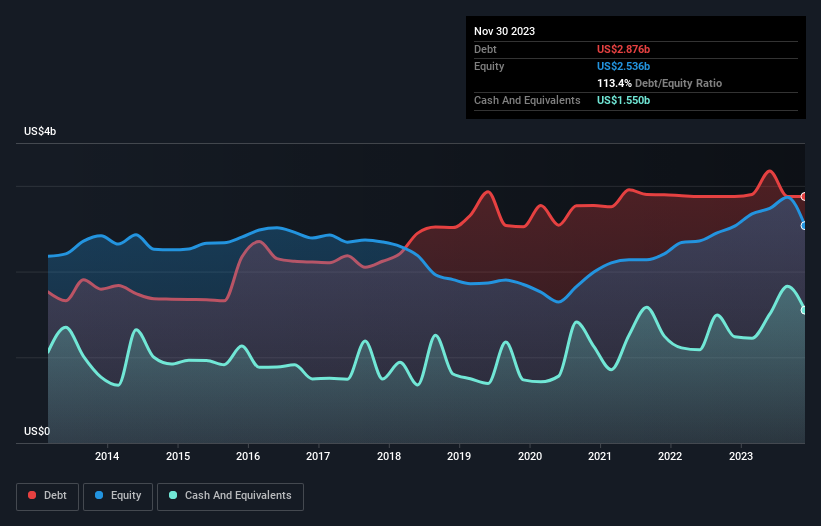The height and width of the screenshot is (526, 821).
Task: Toggle the Debt series legend button
Action: 47,496
